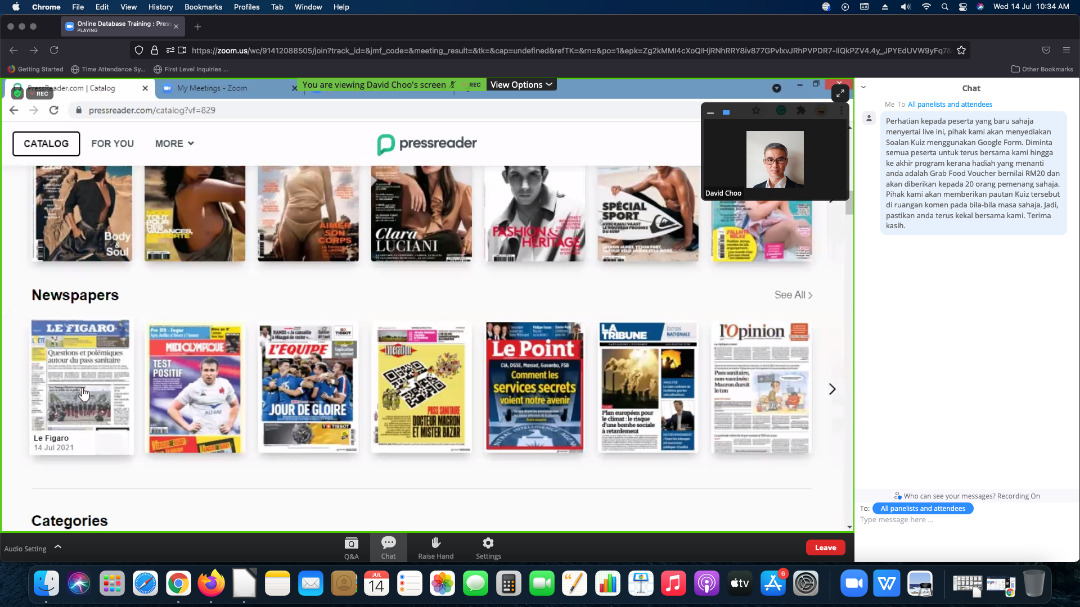The width and height of the screenshot is (1080, 607).
Task: Launch Finder from the Dock
Action: tap(46, 584)
